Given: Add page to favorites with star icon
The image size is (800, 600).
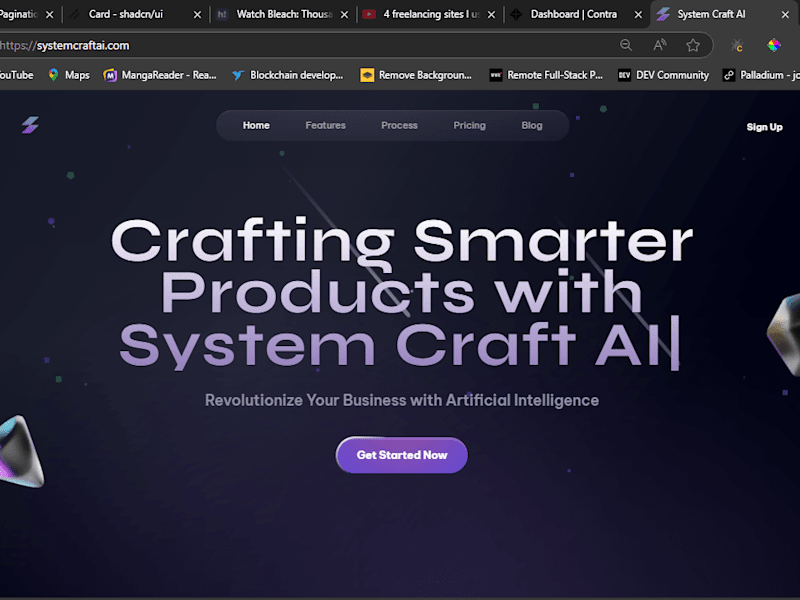Looking at the screenshot, I should coord(693,45).
